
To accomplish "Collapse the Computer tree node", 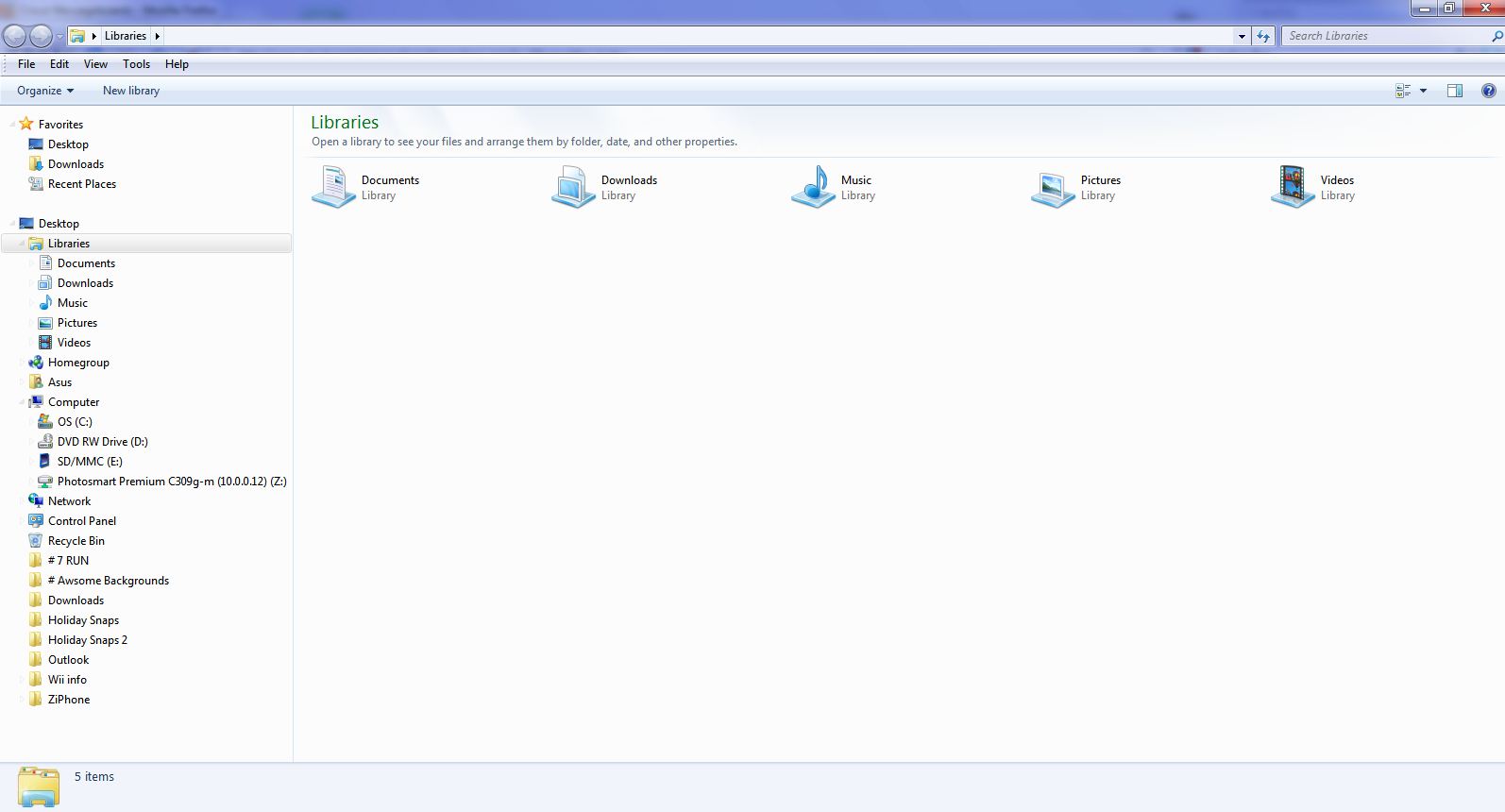I will point(22,402).
